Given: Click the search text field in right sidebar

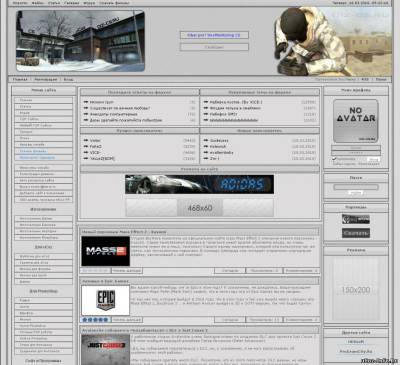Looking at the screenshot, I should 356,187.
